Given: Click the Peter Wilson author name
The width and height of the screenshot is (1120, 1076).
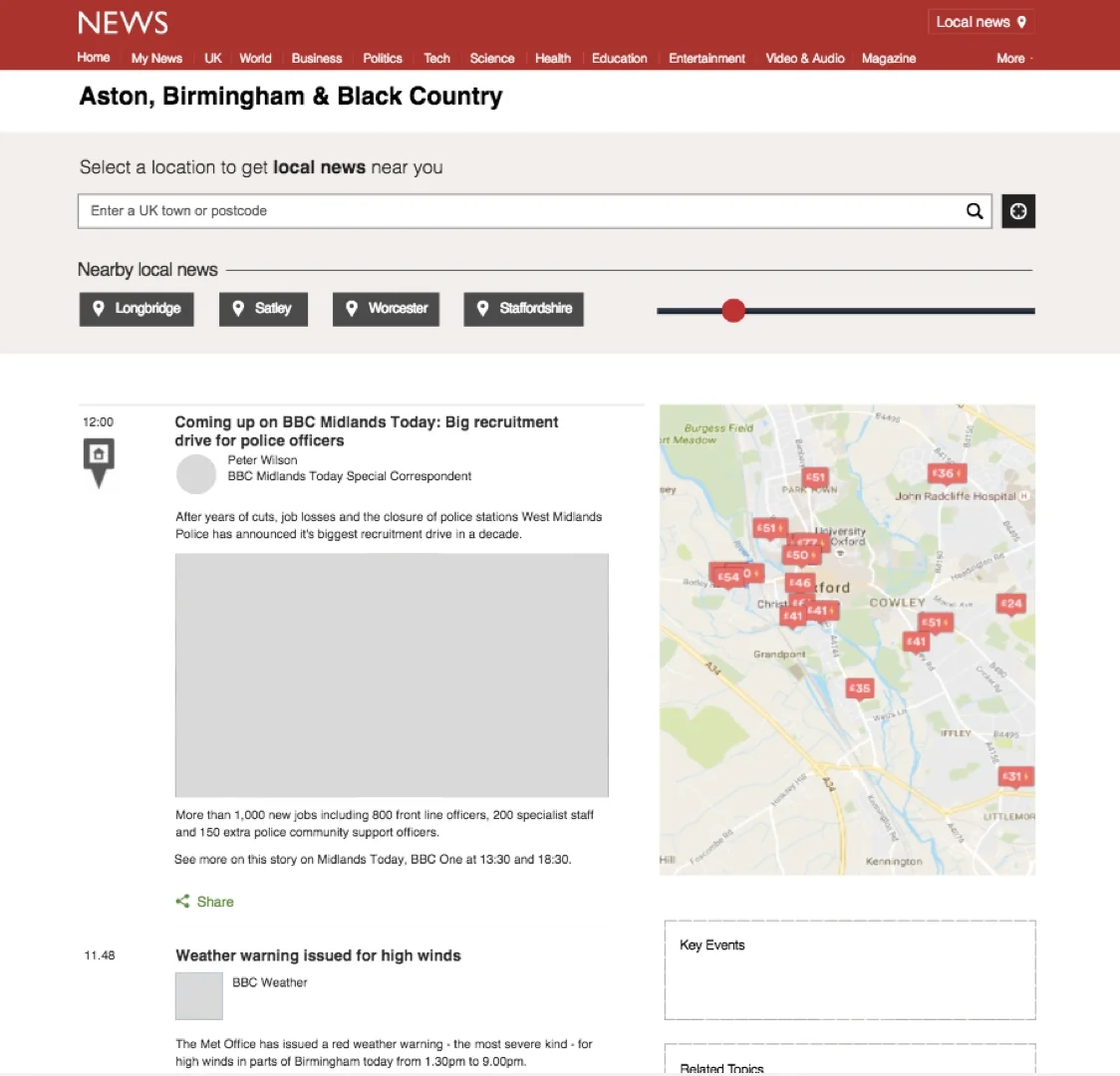Looking at the screenshot, I should 262,460.
